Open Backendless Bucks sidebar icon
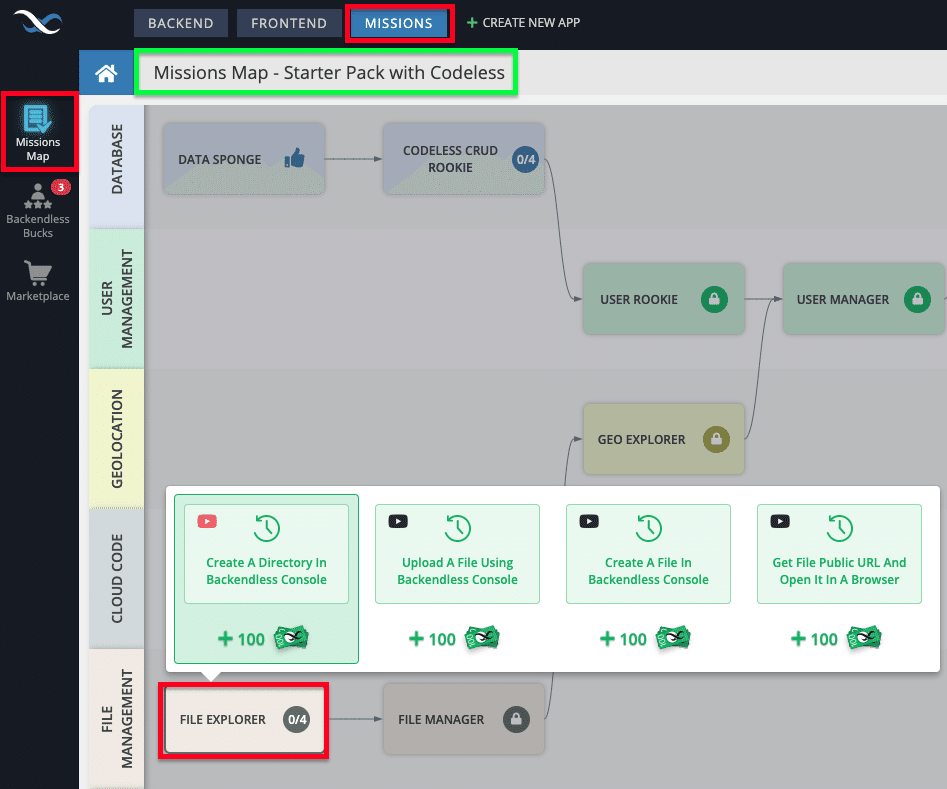 coord(37,196)
